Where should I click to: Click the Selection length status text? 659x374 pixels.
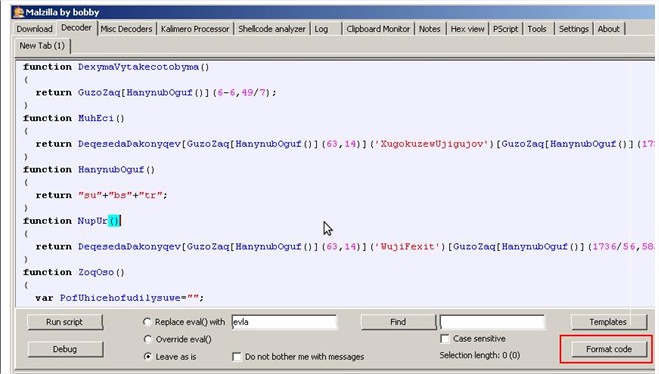click(x=480, y=355)
